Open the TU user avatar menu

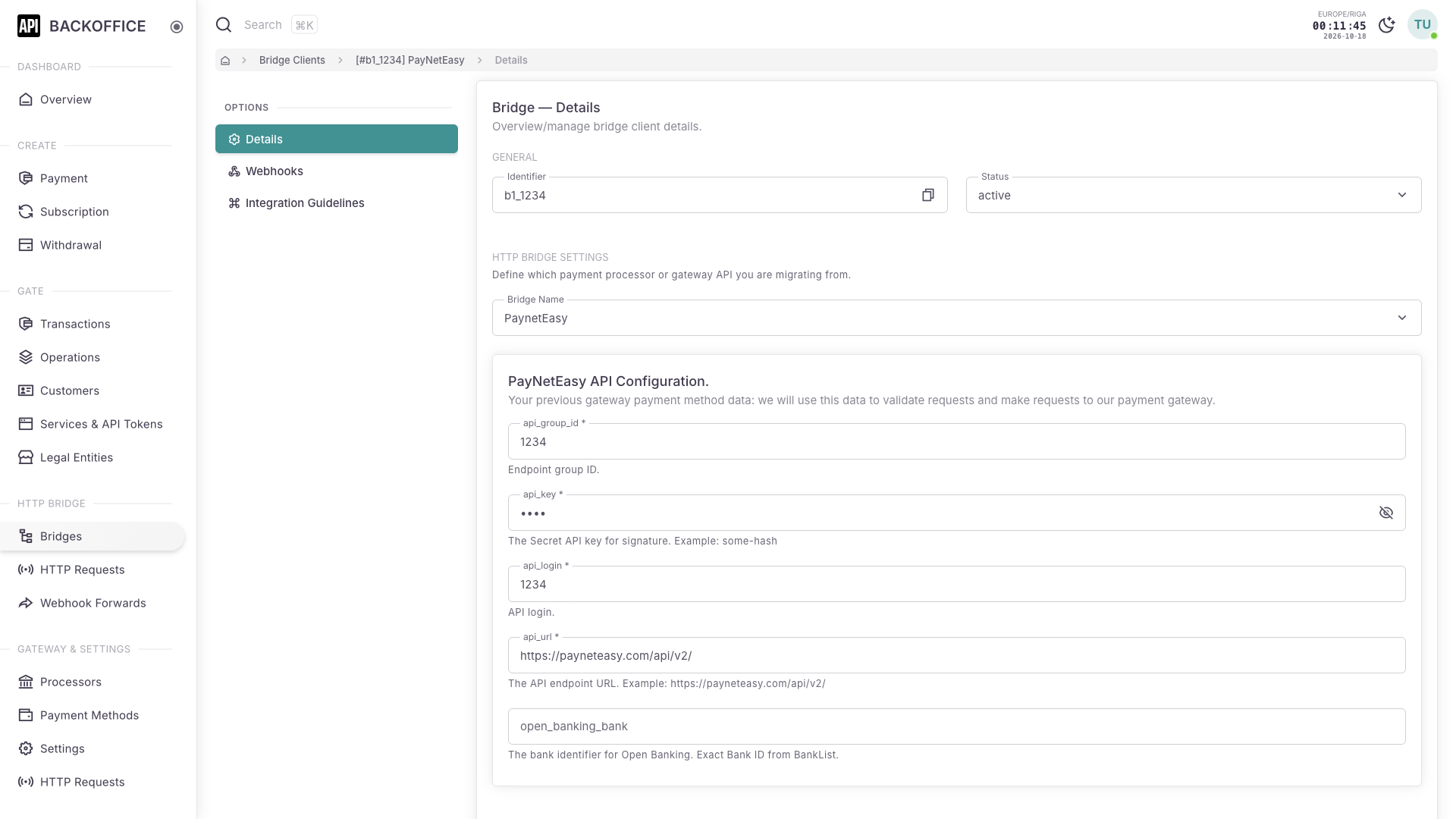coord(1422,24)
